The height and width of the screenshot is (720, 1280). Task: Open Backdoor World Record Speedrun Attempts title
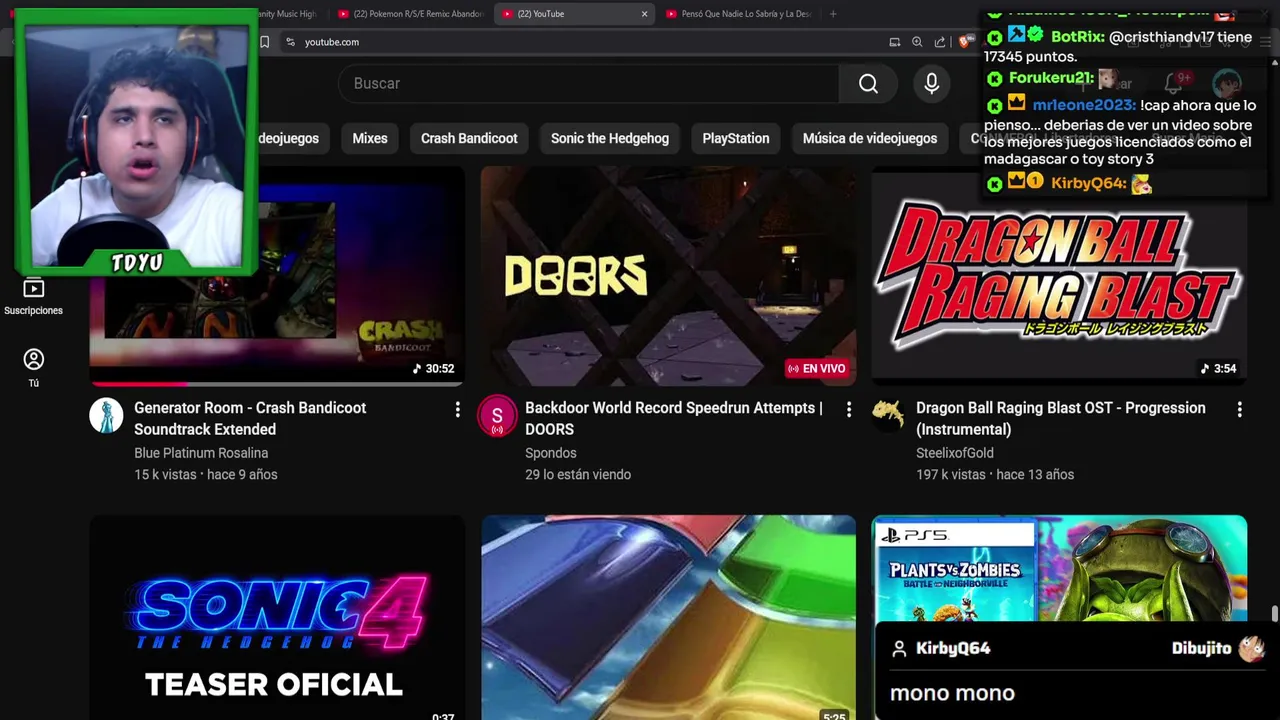click(x=674, y=419)
